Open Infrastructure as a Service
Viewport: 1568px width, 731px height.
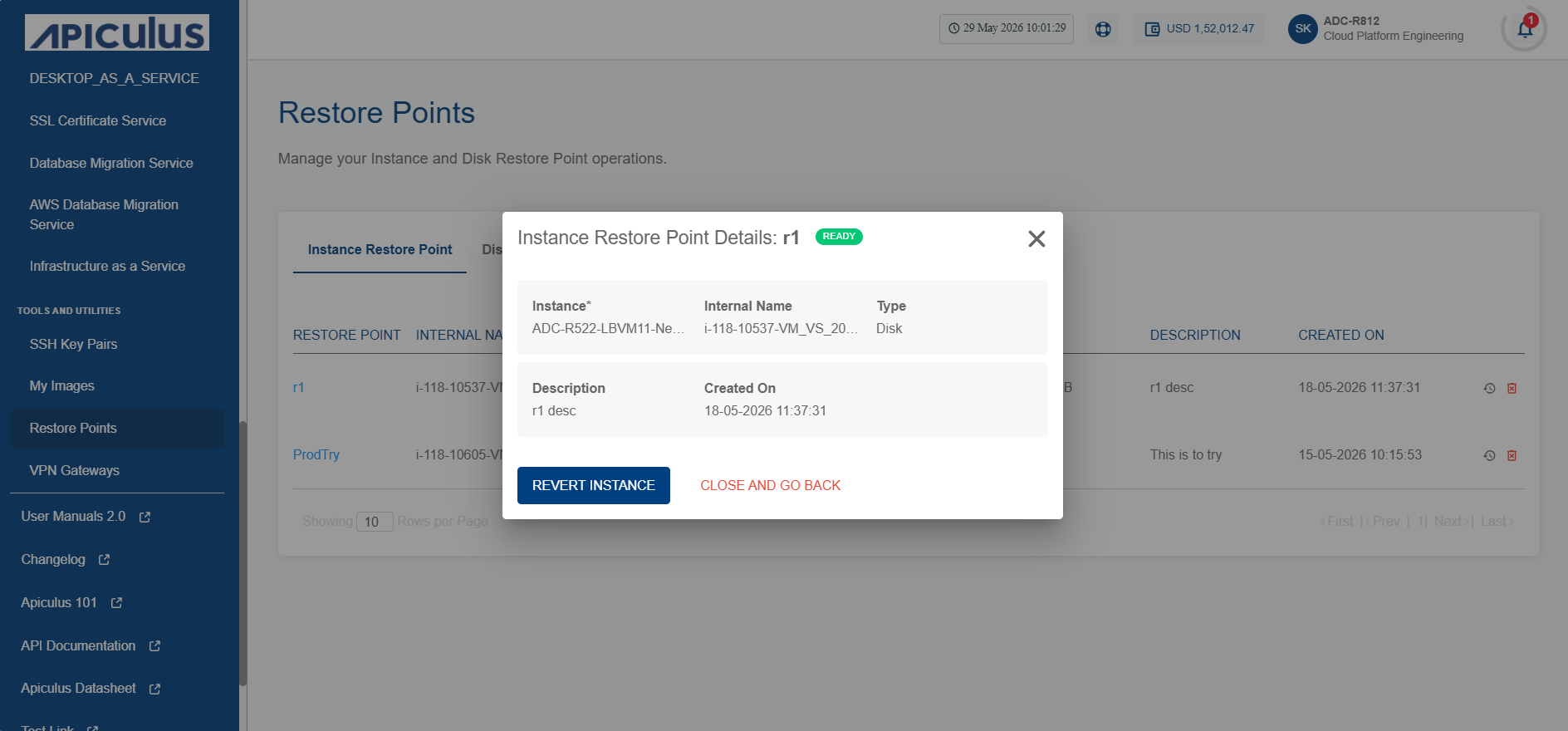coord(107,266)
